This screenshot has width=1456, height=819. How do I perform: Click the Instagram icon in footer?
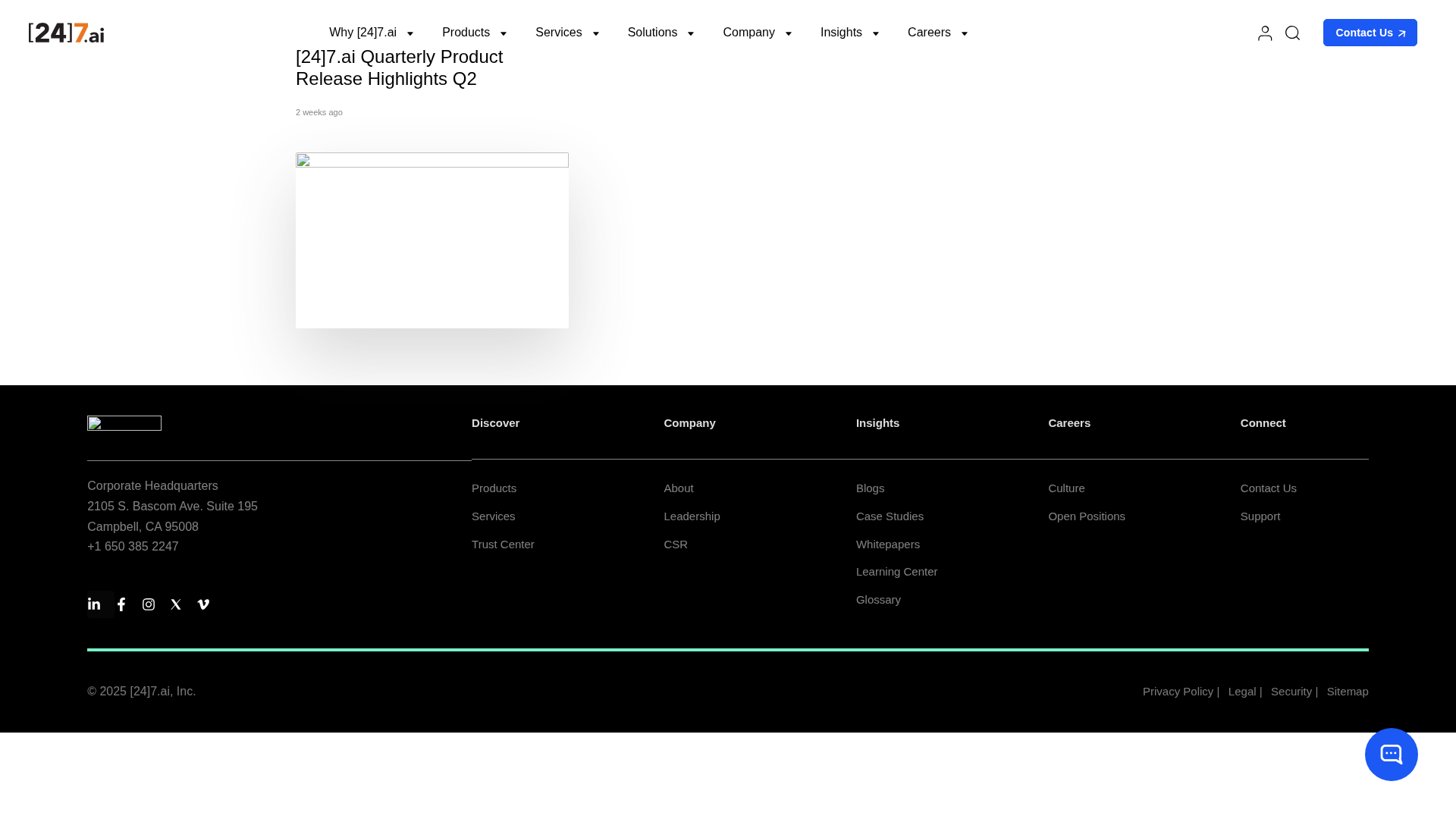click(x=149, y=604)
